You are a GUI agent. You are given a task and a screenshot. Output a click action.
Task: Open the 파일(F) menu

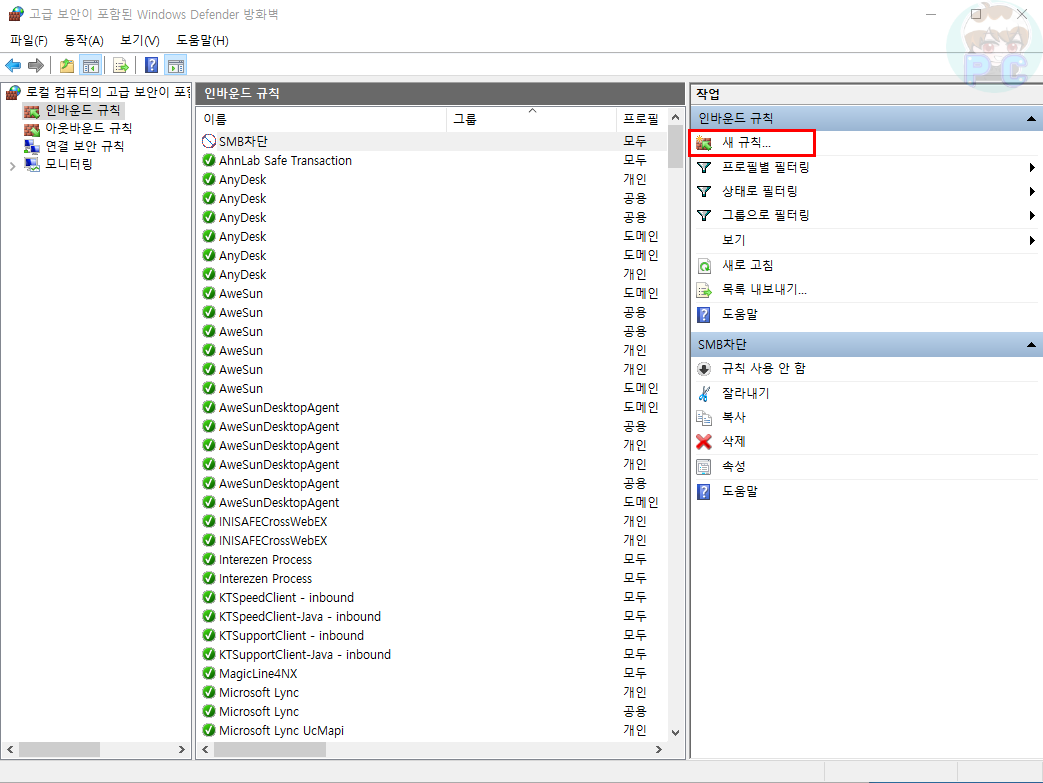point(29,41)
